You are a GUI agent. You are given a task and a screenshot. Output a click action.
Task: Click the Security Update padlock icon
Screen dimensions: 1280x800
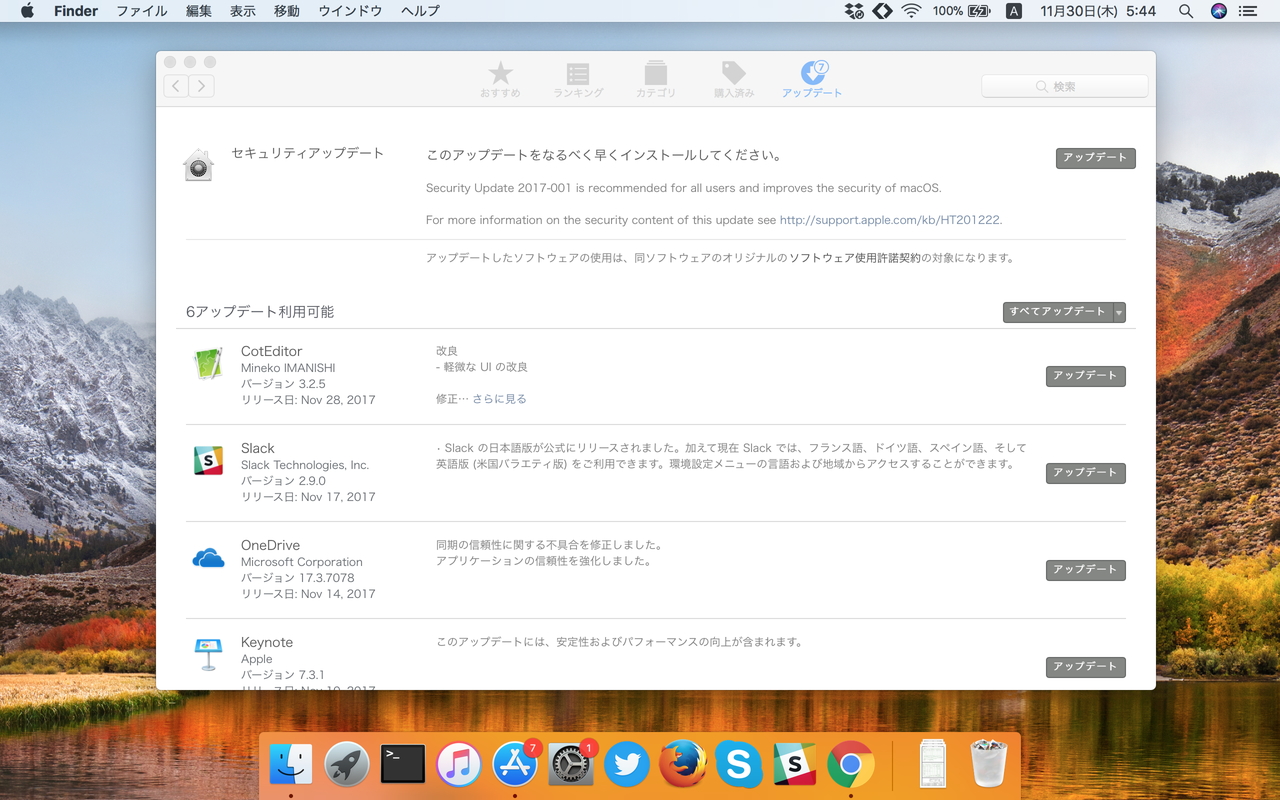point(198,164)
